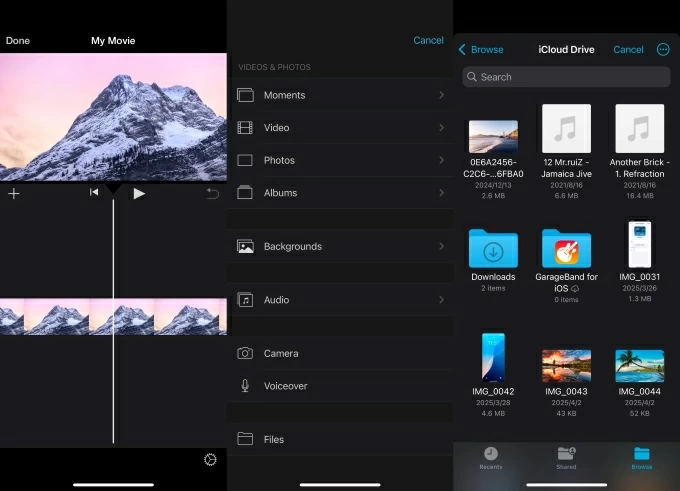Play the movie preview
Viewport: 680px width, 491px height.
[139, 193]
